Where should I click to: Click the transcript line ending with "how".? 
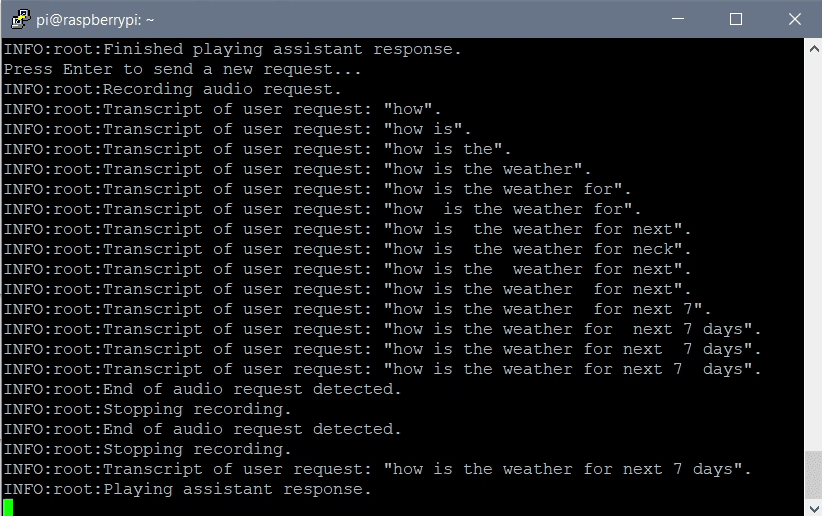pyautogui.click(x=222, y=109)
